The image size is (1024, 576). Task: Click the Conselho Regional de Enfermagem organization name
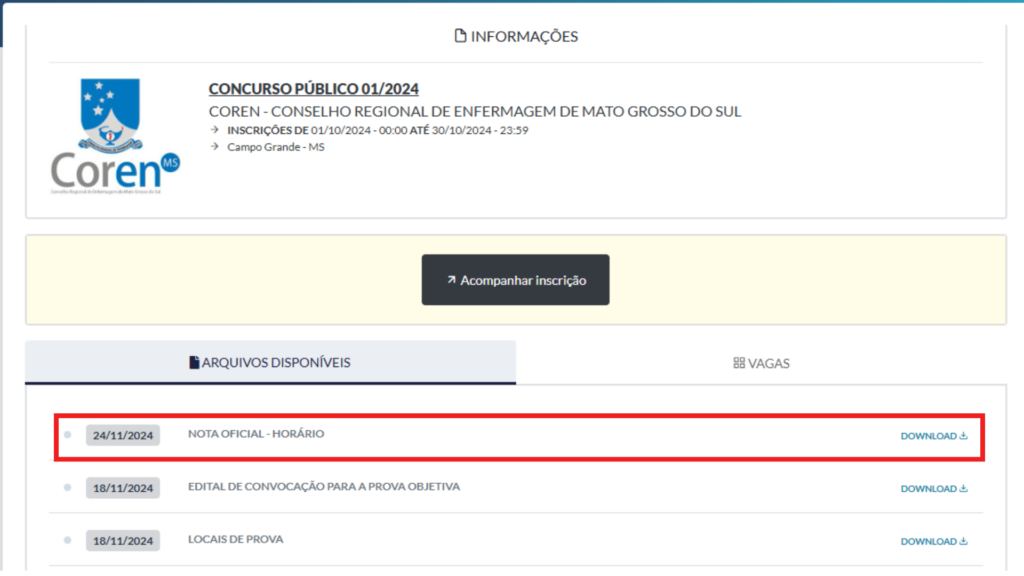pos(475,111)
